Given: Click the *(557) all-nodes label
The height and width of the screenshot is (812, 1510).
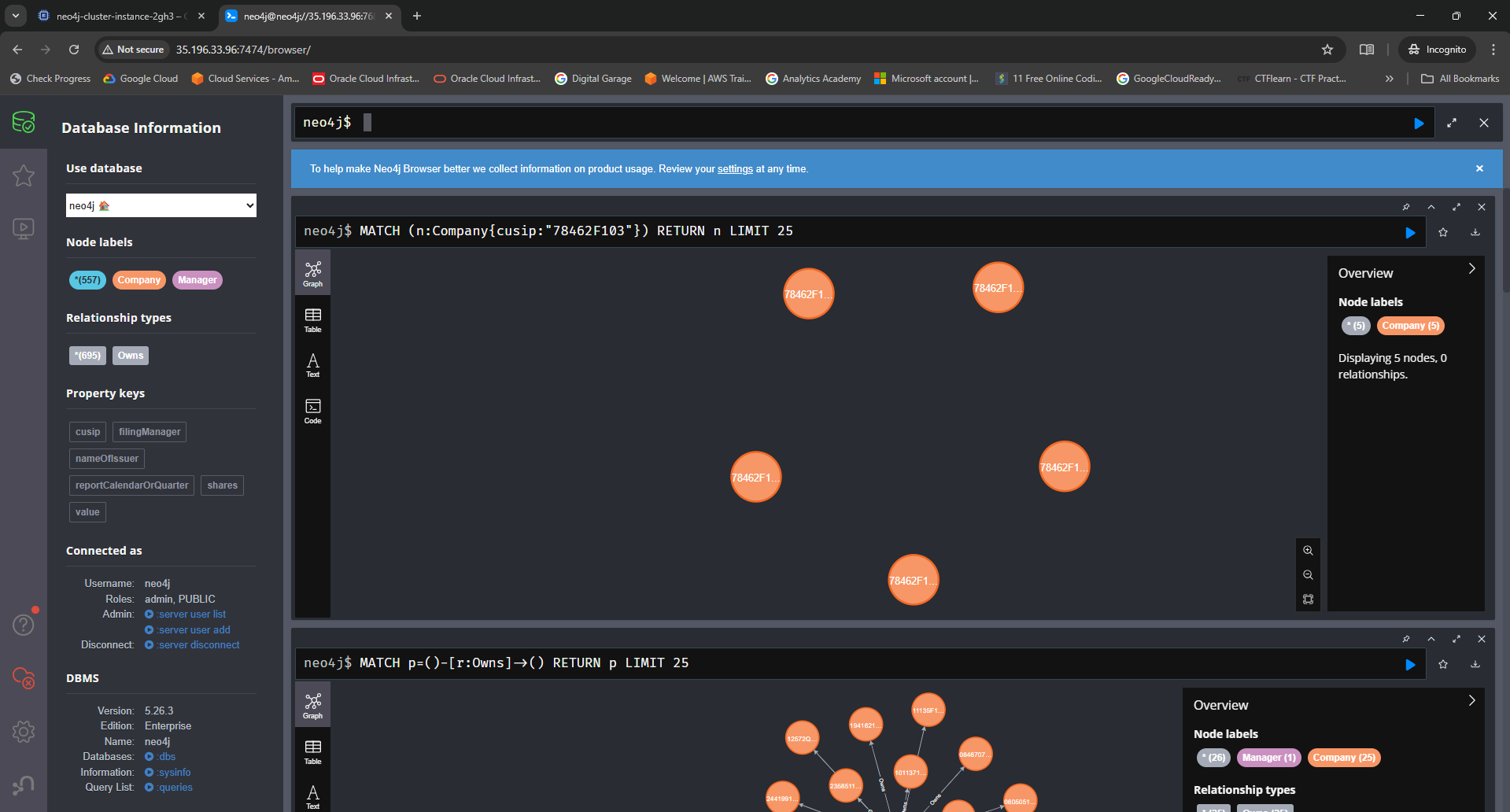Looking at the screenshot, I should click(x=87, y=280).
